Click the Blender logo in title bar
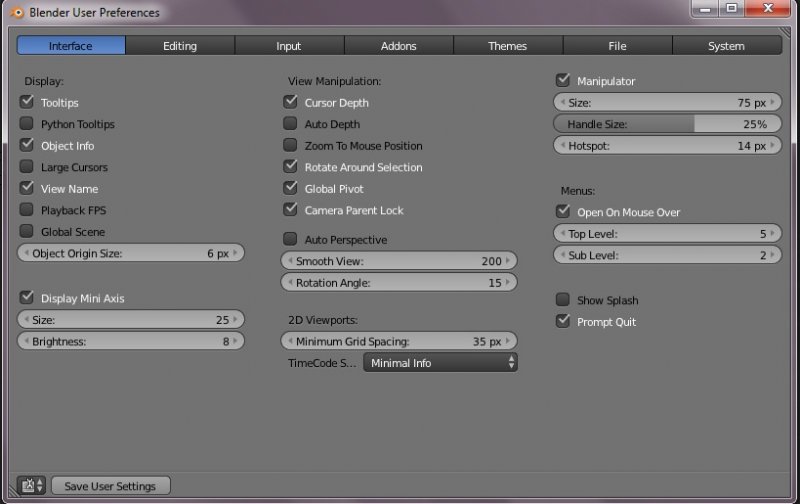The height and width of the screenshot is (504, 800). click(x=17, y=12)
